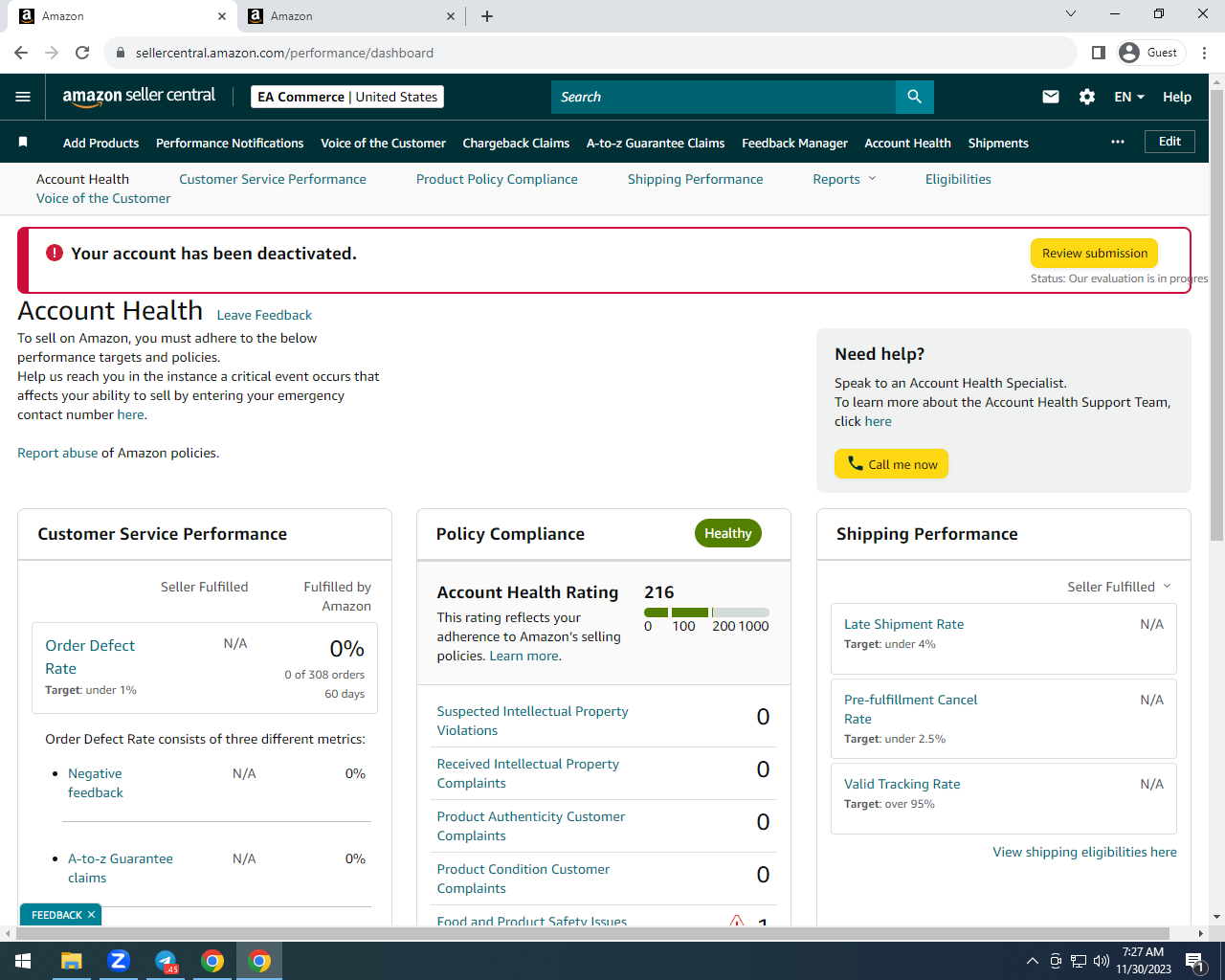Open Suspected Intellectual Property Violations link

click(x=532, y=721)
